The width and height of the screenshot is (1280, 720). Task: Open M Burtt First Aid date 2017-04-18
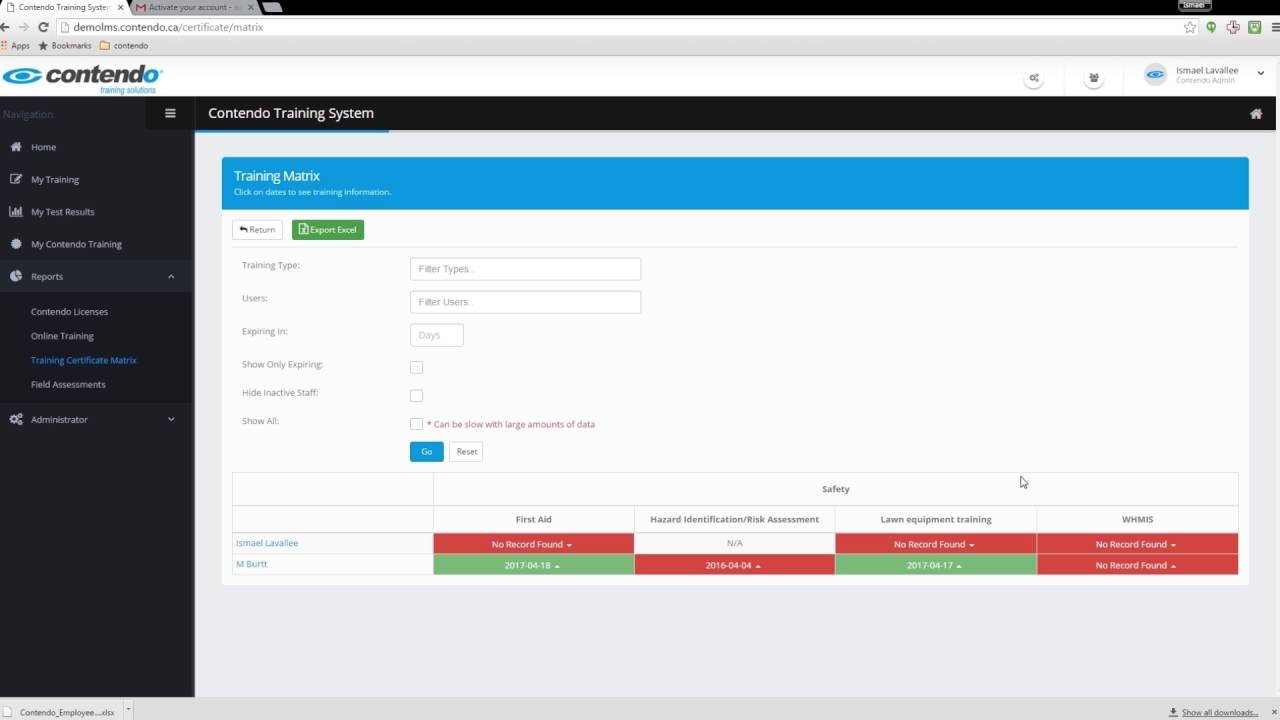pyautogui.click(x=533, y=565)
